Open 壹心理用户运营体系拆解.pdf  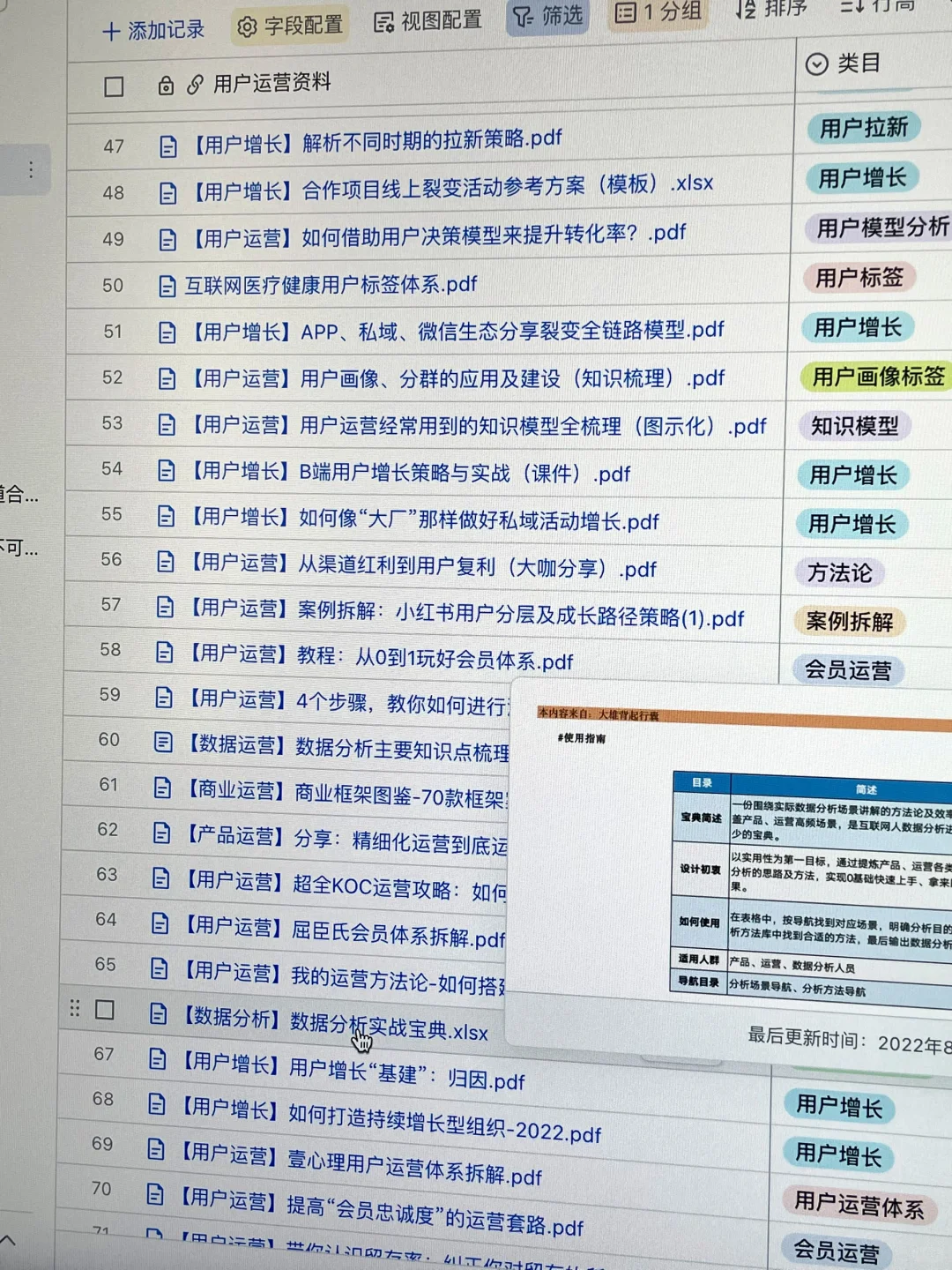pyautogui.click(x=361, y=1166)
